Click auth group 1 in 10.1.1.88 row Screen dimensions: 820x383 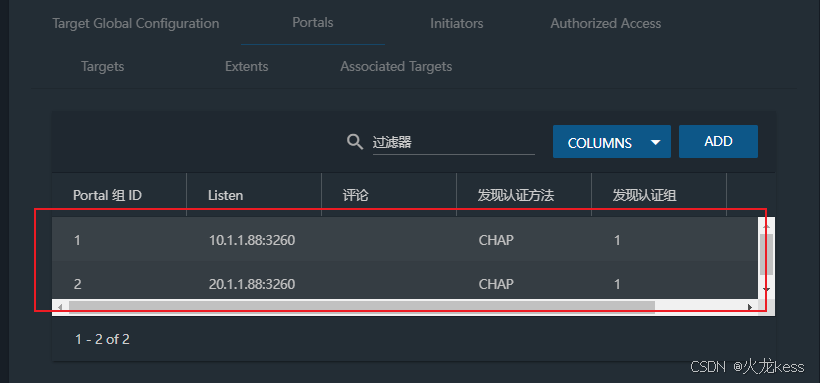pos(617,241)
